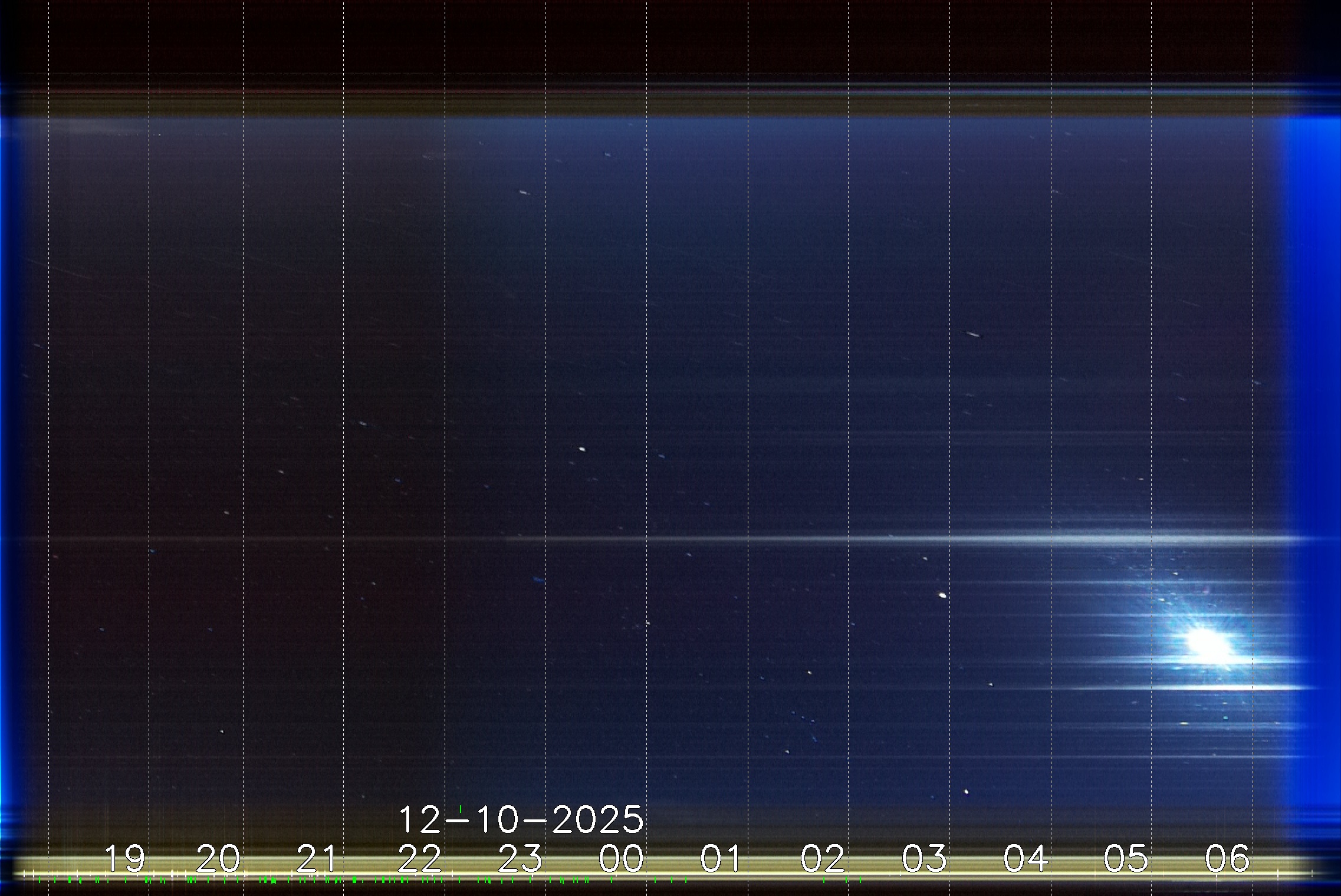Select the 21 hour label
The image size is (1341, 896).
tap(317, 858)
